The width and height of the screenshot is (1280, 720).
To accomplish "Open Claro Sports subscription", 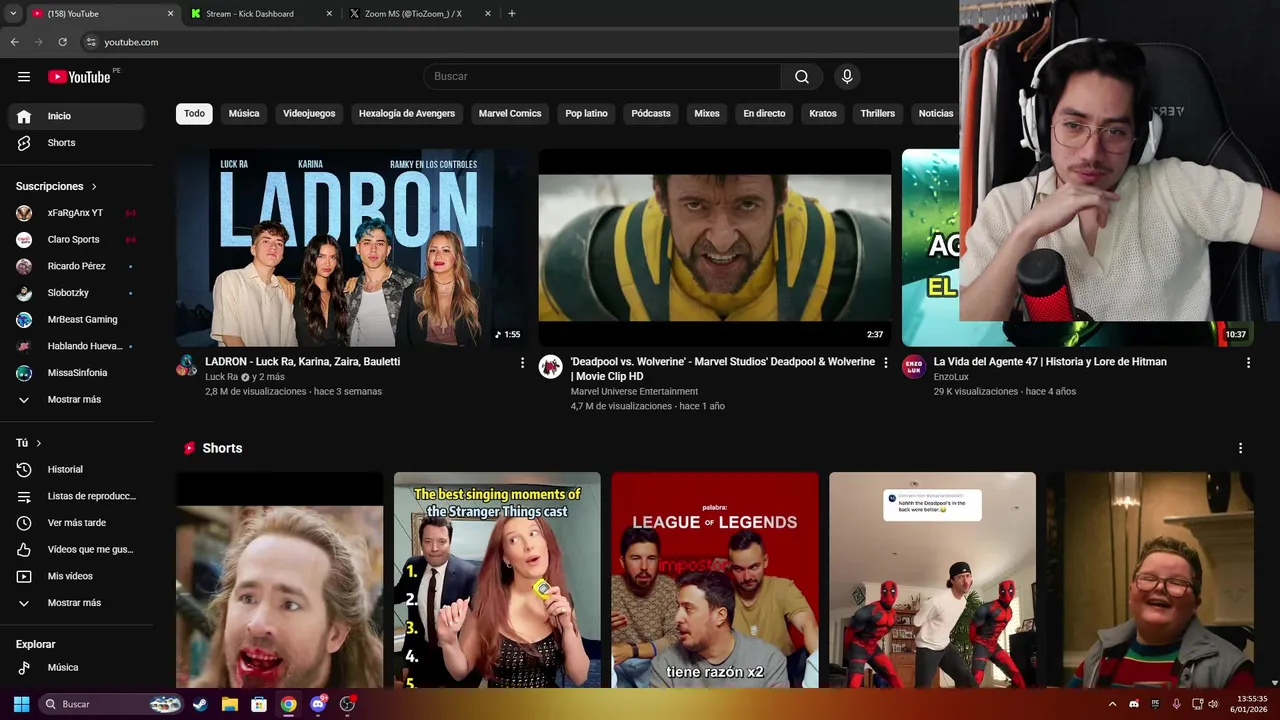I will 77,240.
